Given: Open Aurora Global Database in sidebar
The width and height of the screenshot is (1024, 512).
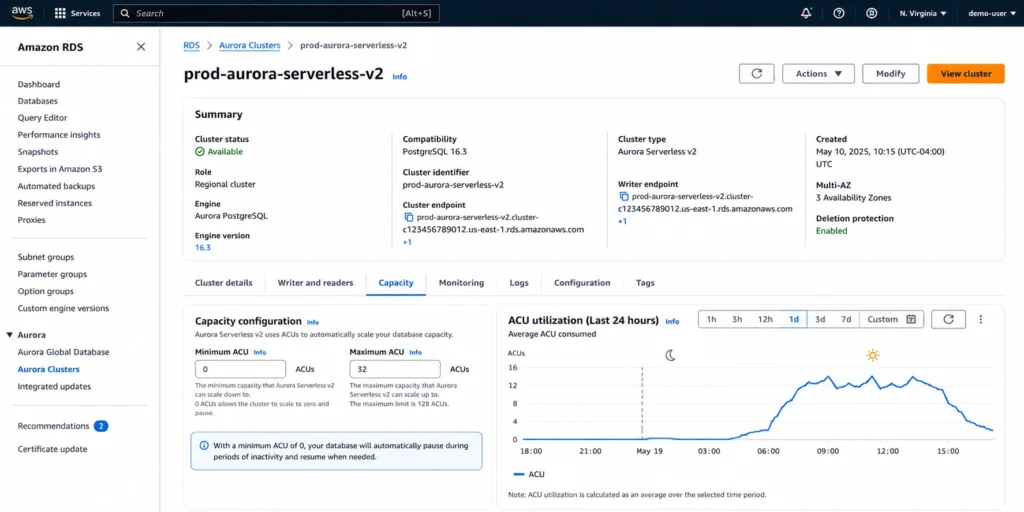Looking at the screenshot, I should (x=63, y=352).
